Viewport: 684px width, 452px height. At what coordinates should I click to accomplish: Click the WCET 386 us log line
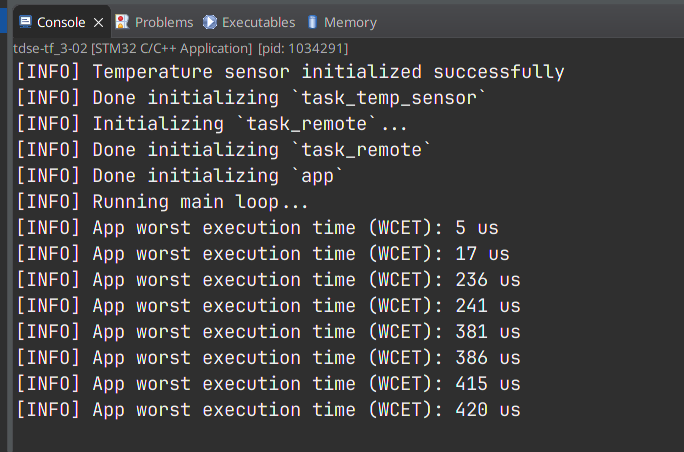(x=269, y=358)
